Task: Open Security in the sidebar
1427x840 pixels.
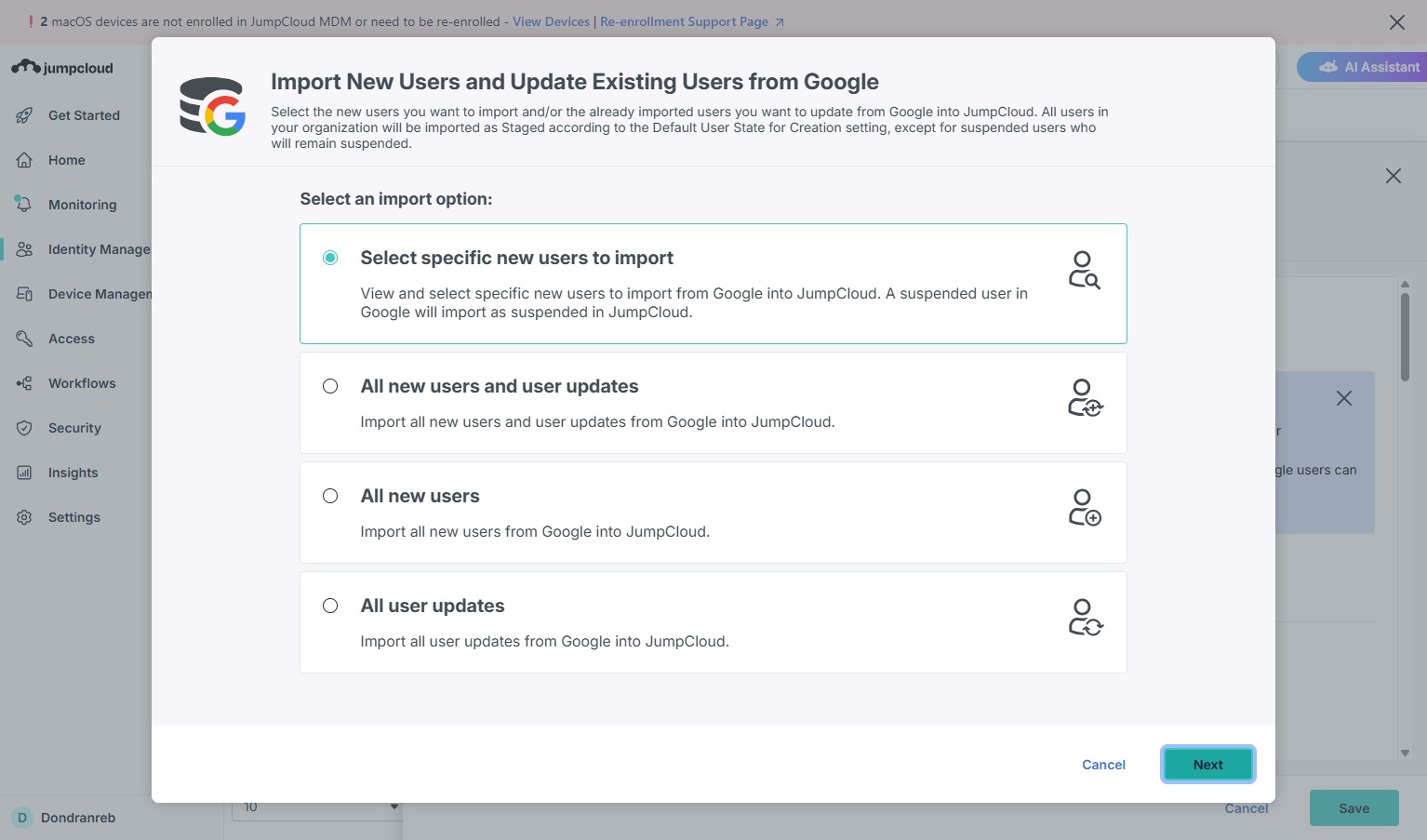Action: coord(74,428)
